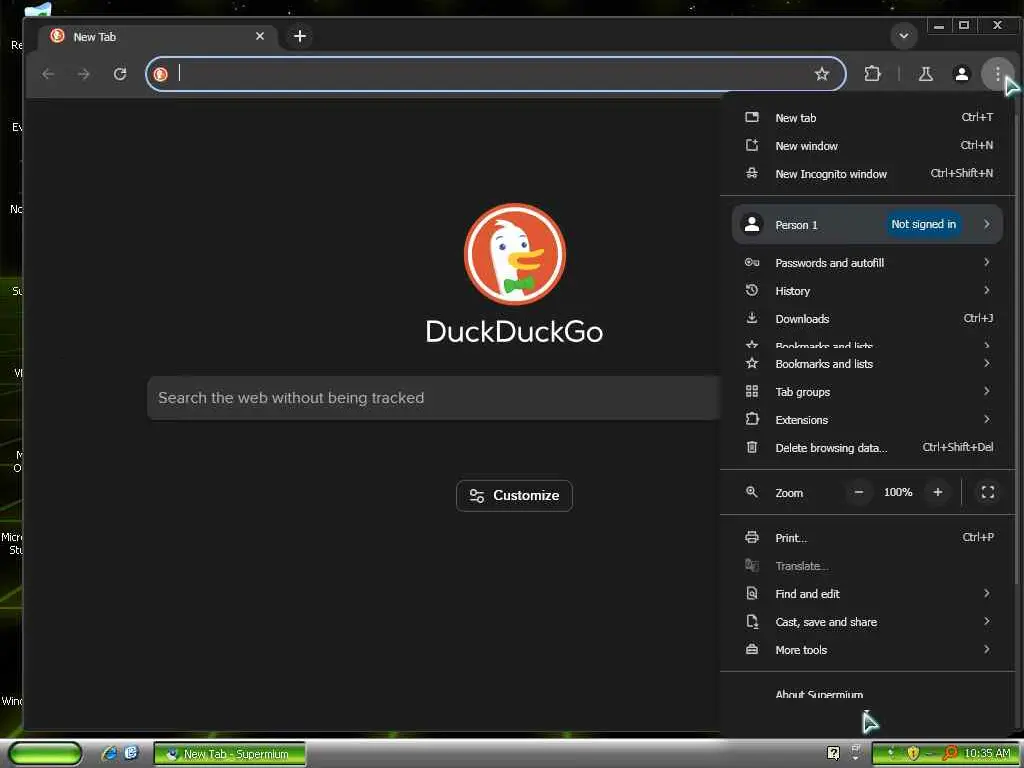Bookmark this tab with the star icon
Viewport: 1024px width, 768px height.
822,74
